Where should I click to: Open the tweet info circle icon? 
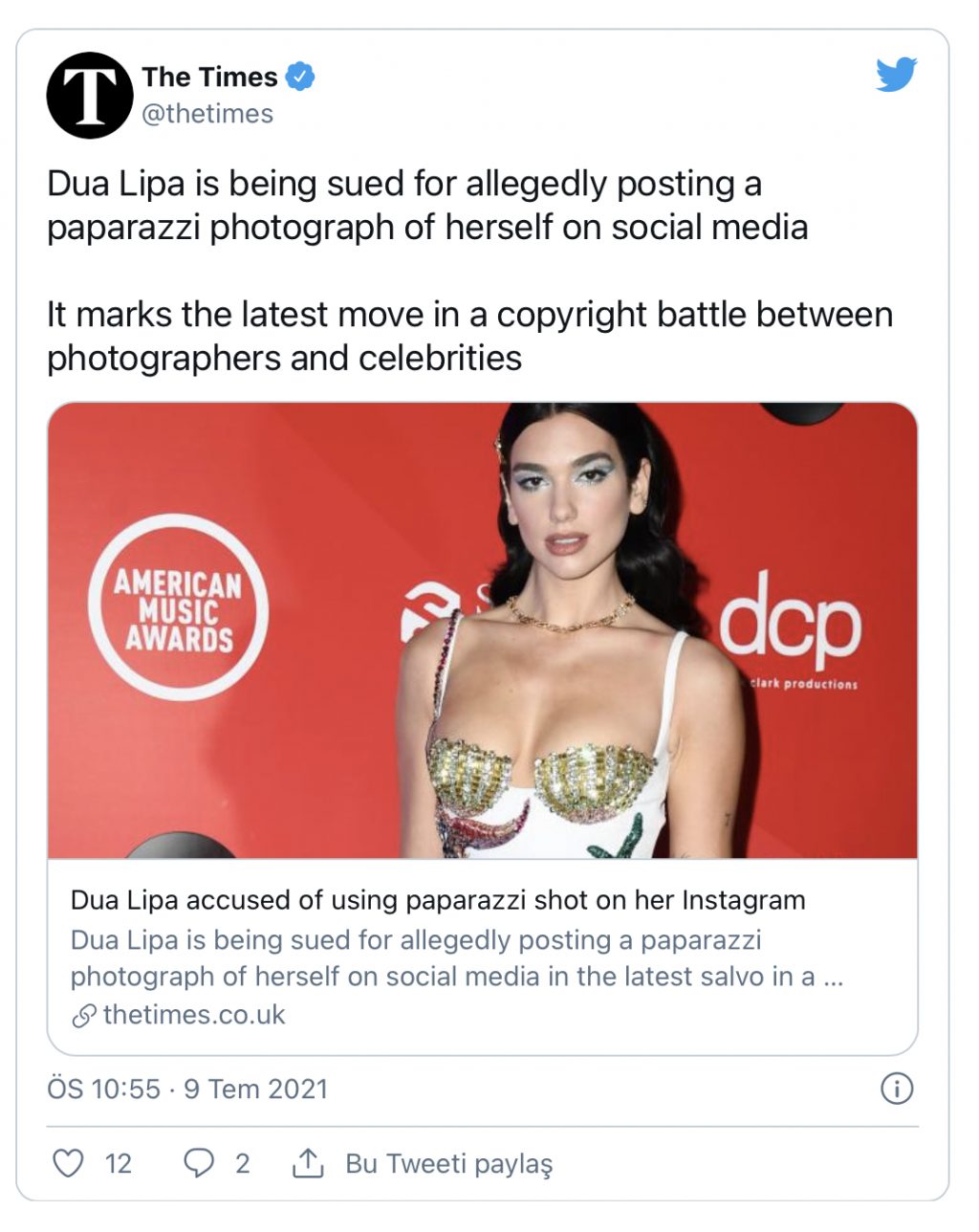(x=896, y=1089)
